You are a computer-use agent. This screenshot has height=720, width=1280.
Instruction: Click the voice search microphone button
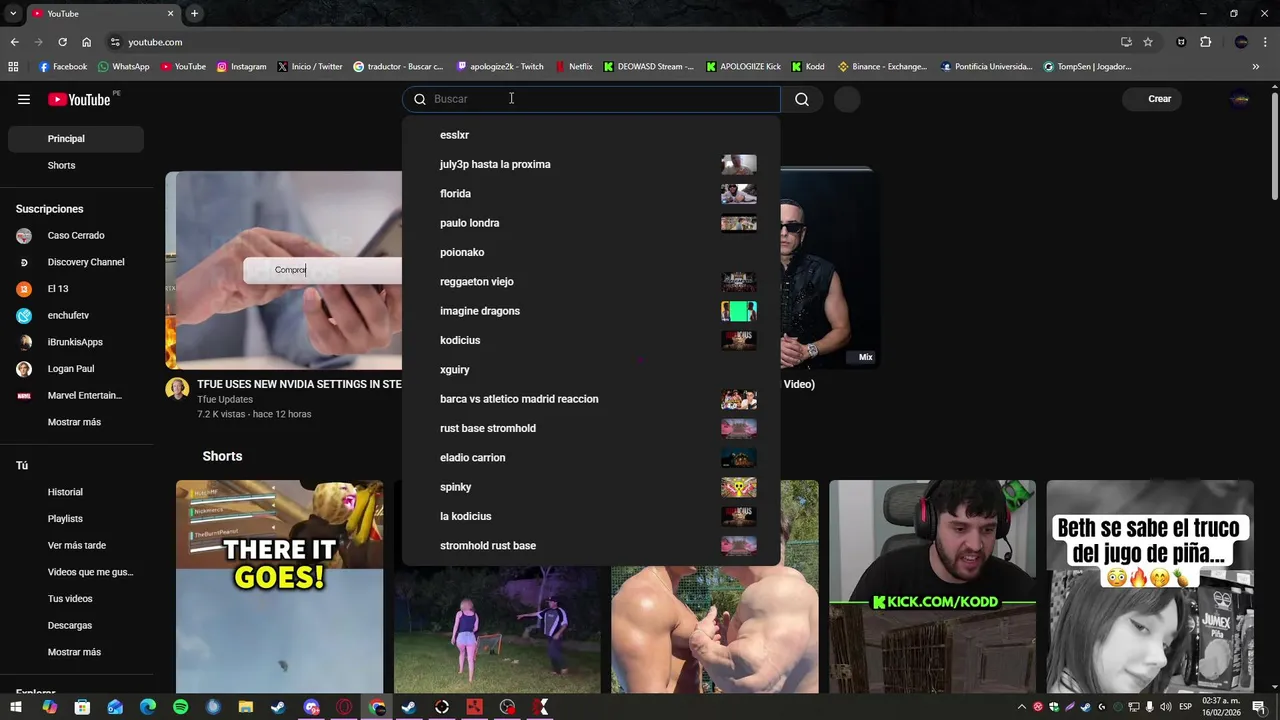[847, 99]
